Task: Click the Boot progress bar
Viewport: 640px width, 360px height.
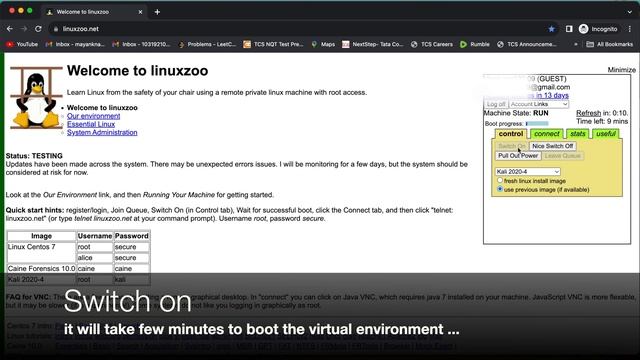Action: (x=537, y=124)
